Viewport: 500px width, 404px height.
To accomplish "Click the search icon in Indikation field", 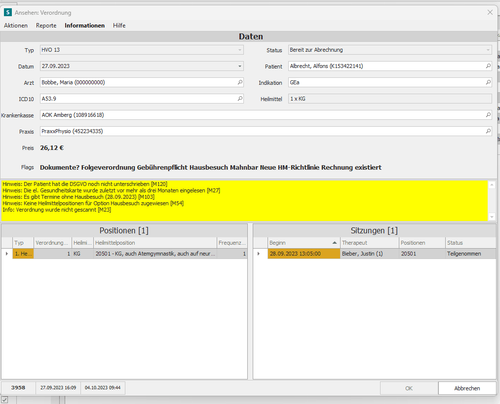I will pyautogui.click(x=488, y=82).
